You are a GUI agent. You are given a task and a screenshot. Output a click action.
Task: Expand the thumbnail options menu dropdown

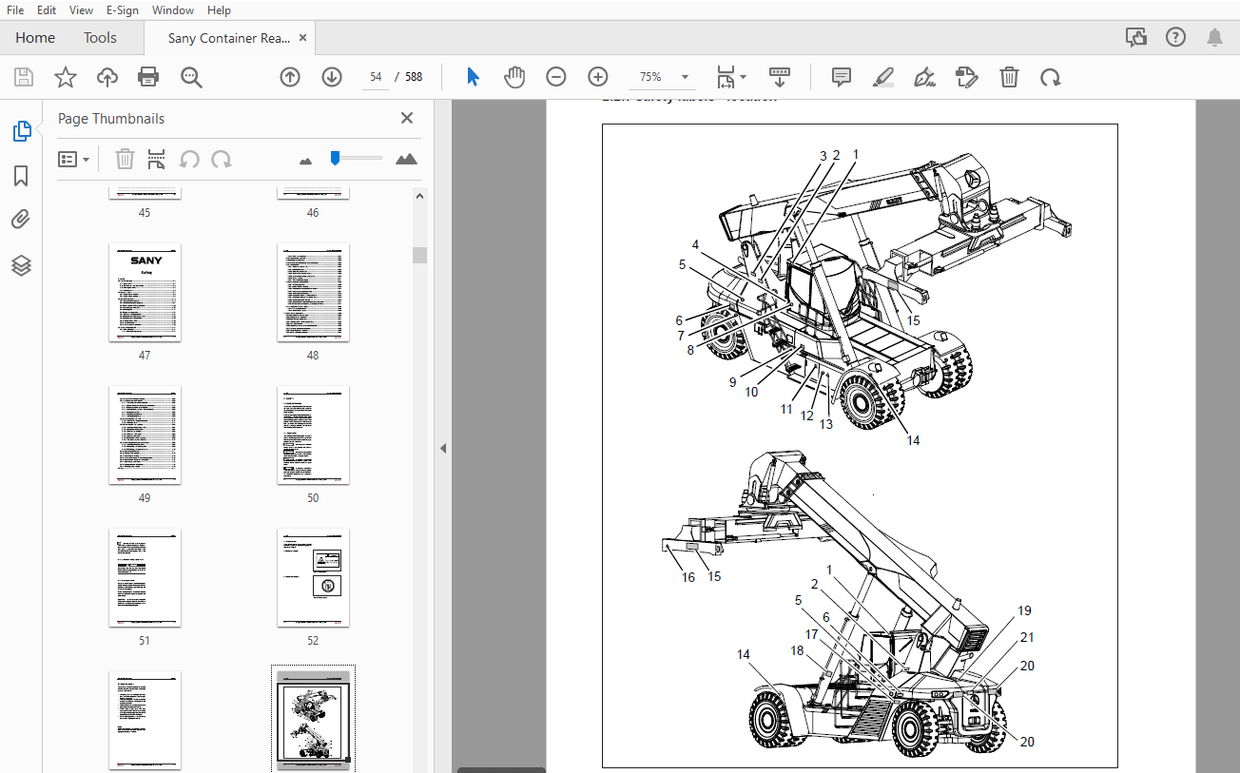[x=74, y=159]
